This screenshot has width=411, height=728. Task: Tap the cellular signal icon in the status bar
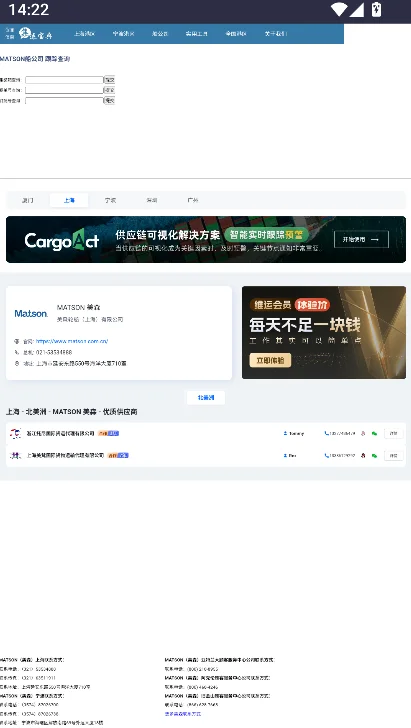357,9
